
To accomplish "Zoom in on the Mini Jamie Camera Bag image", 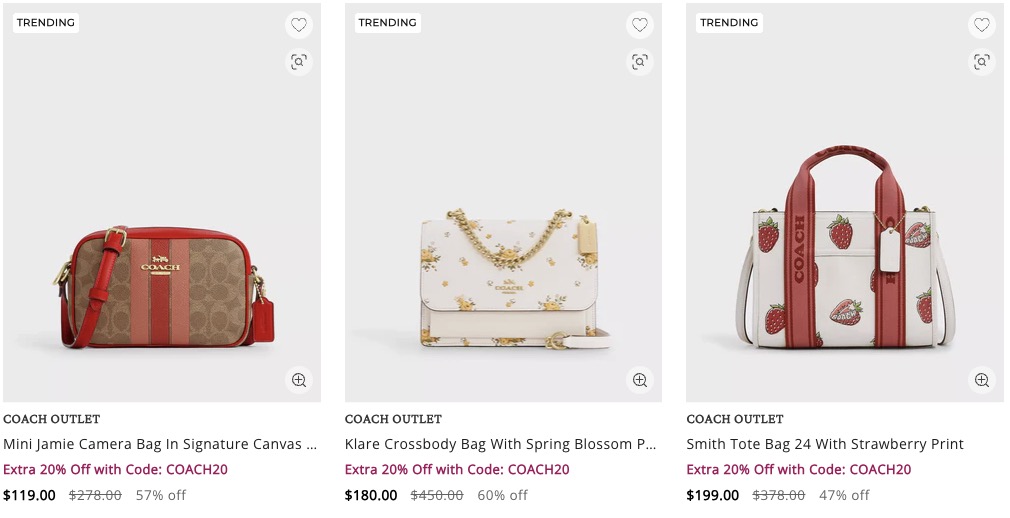I will click(298, 380).
